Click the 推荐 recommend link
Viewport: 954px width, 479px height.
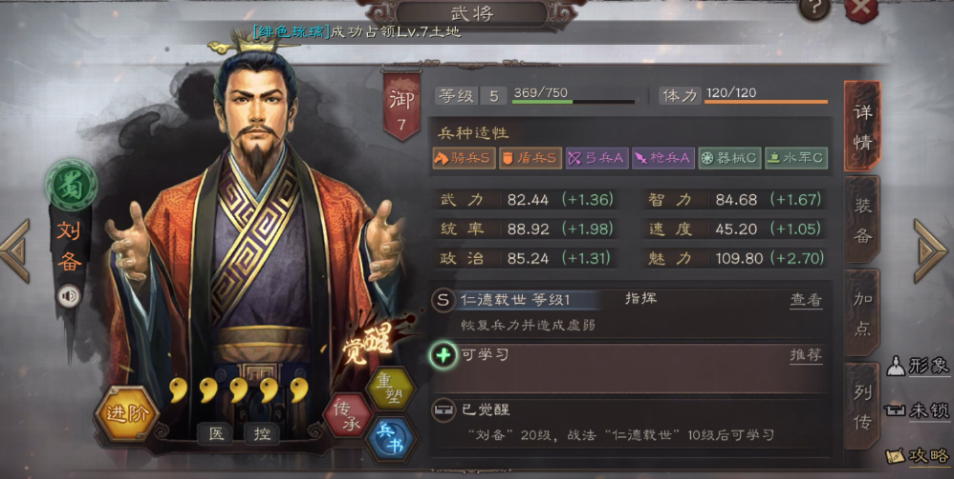(806, 355)
